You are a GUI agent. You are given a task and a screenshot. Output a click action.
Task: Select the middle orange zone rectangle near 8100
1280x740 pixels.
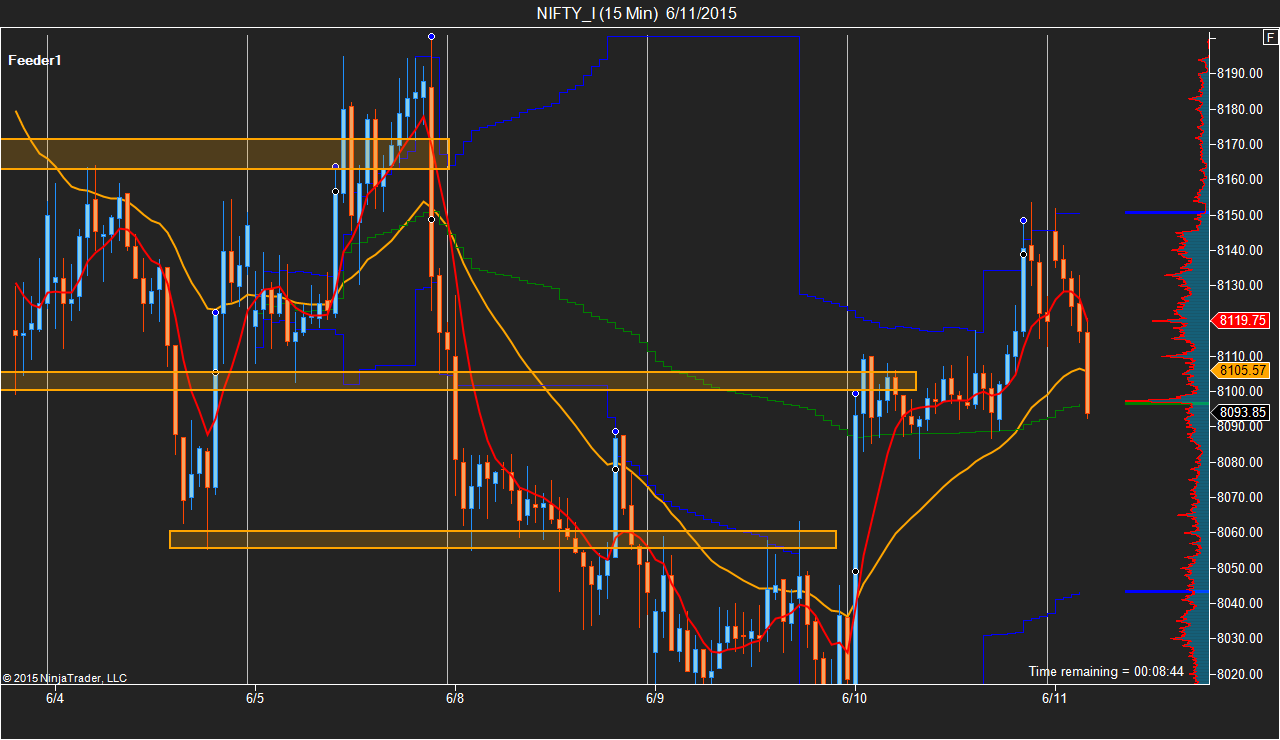(458, 381)
